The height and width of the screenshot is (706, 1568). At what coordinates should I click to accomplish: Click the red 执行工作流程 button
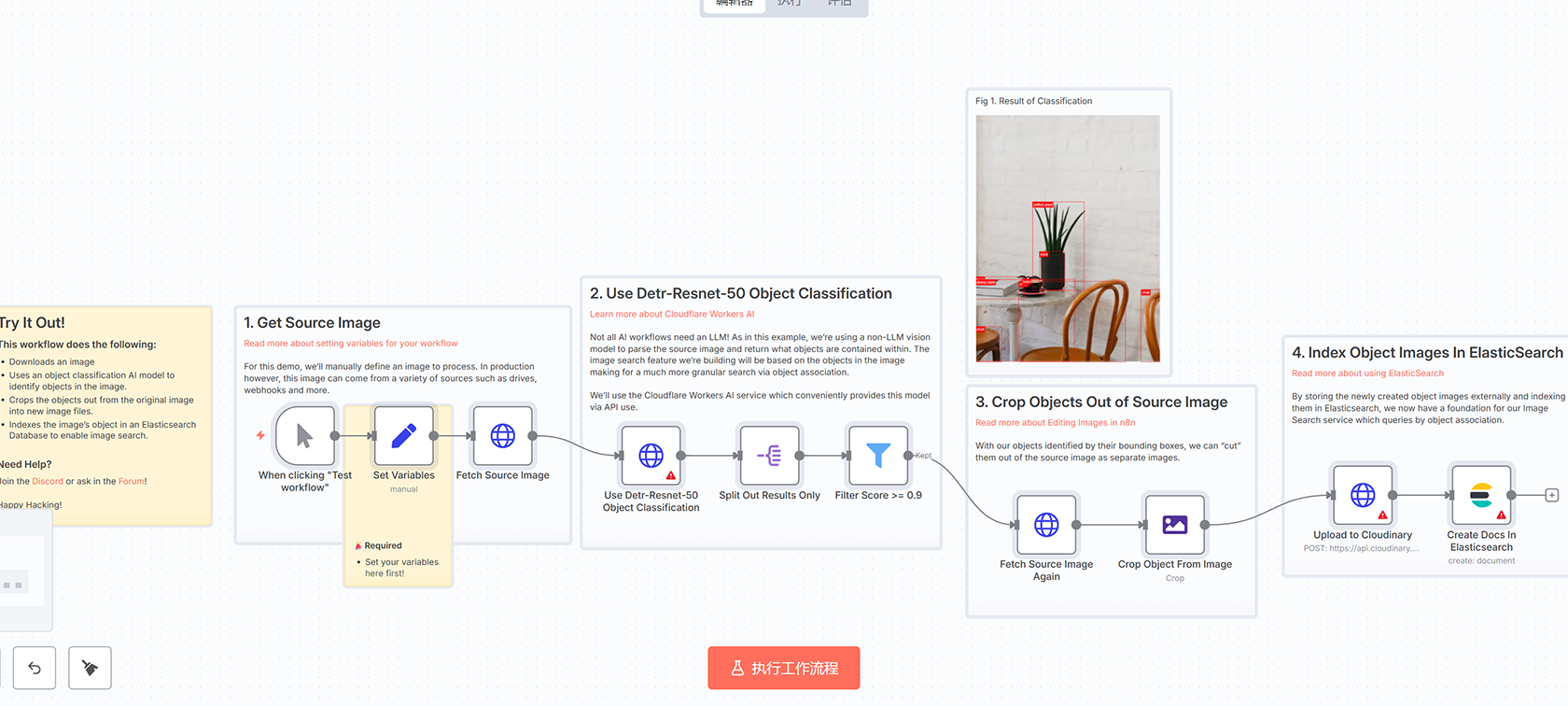coord(783,668)
